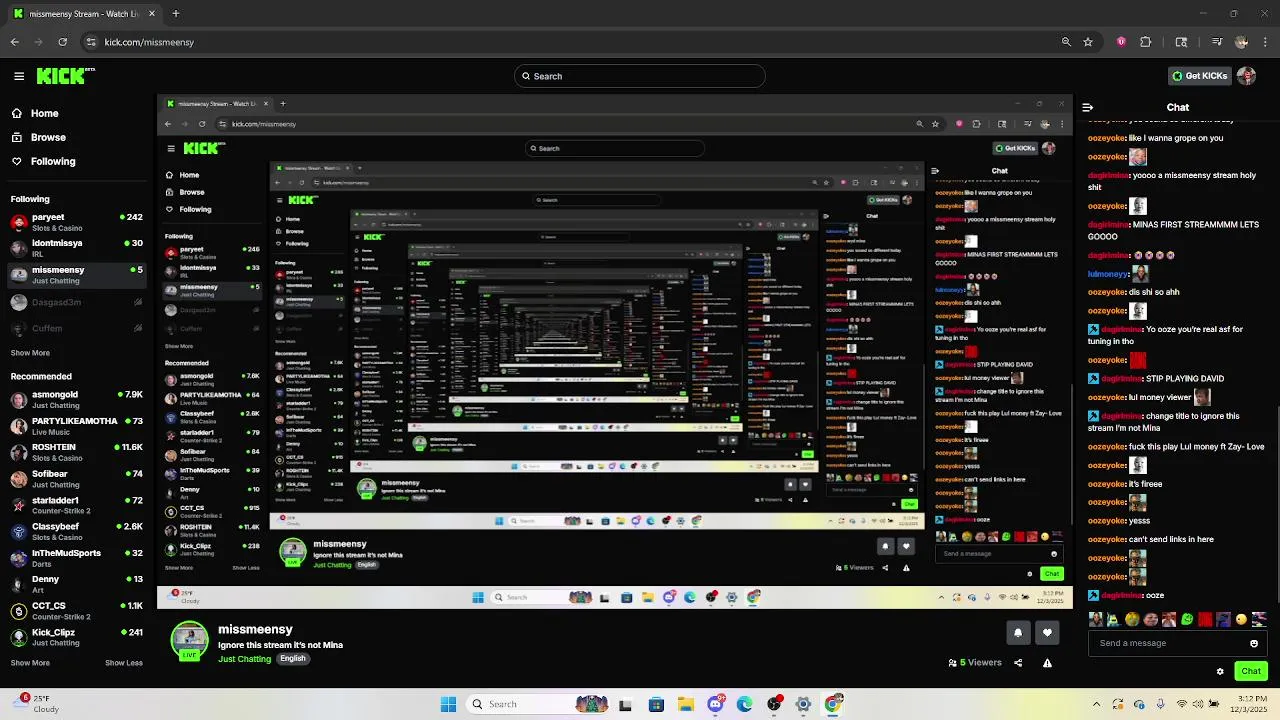Open ROSHTEIN recommended channel

tap(76, 452)
